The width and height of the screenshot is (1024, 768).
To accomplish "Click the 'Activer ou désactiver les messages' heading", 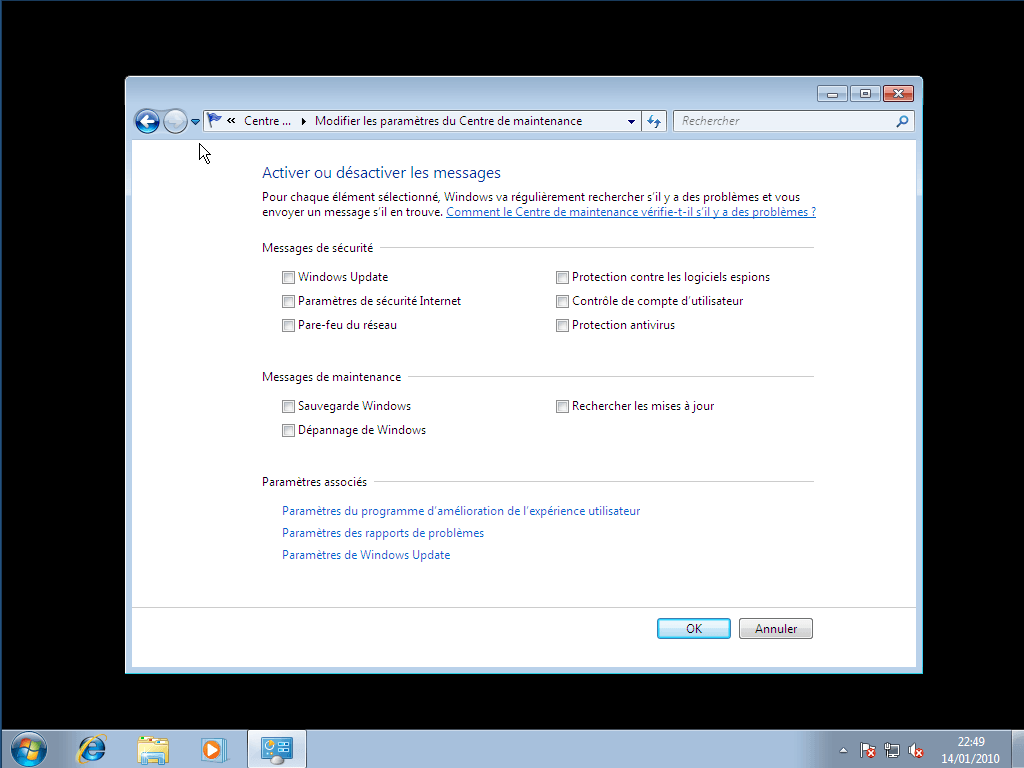I will tap(381, 173).
